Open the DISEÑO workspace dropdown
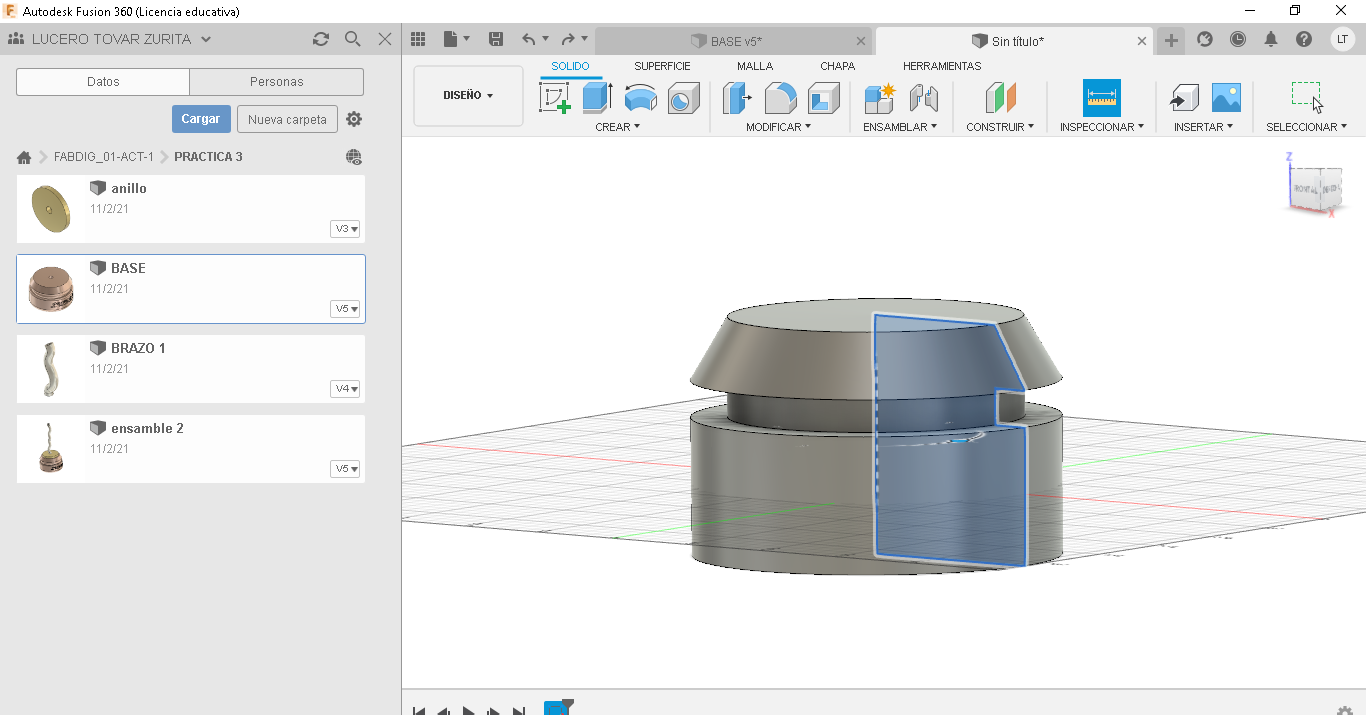 pyautogui.click(x=468, y=96)
